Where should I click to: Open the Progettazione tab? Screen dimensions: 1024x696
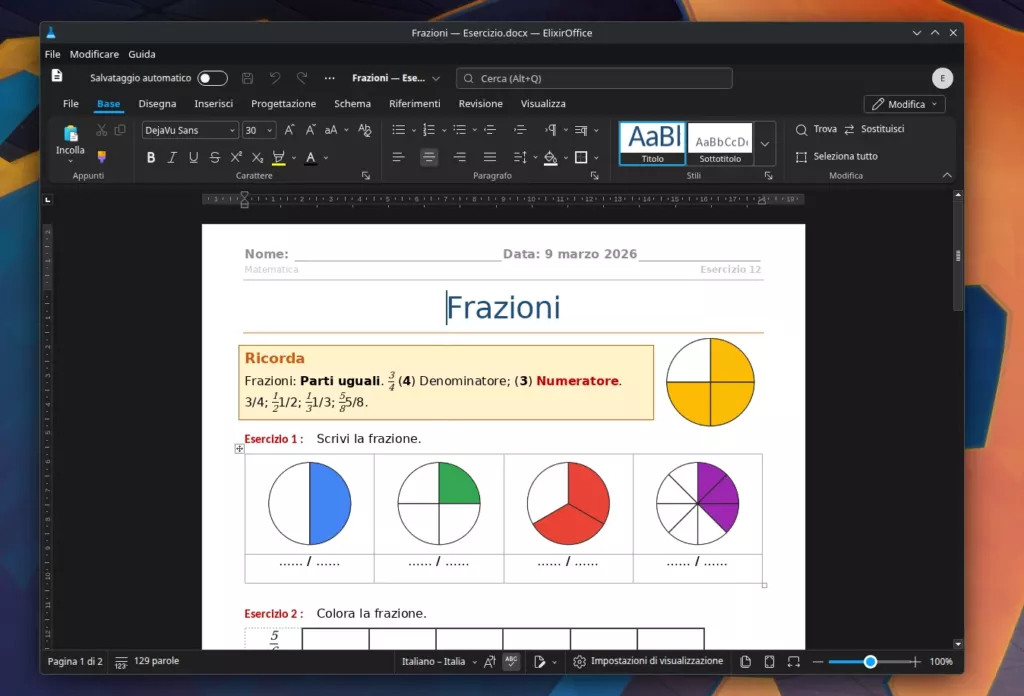[283, 104]
